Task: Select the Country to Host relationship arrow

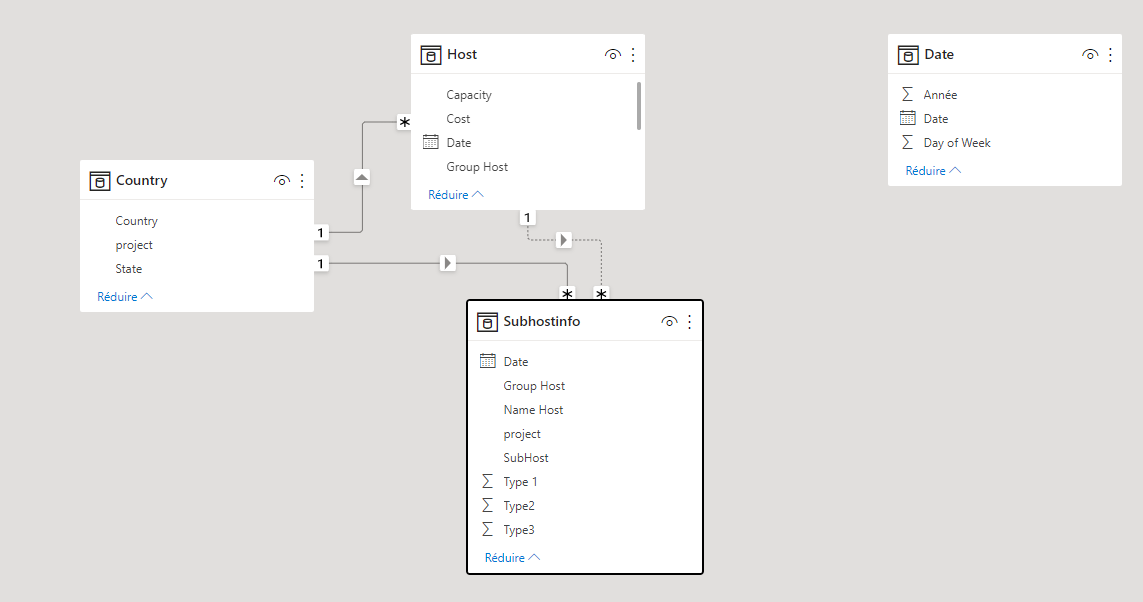Action: [x=362, y=177]
